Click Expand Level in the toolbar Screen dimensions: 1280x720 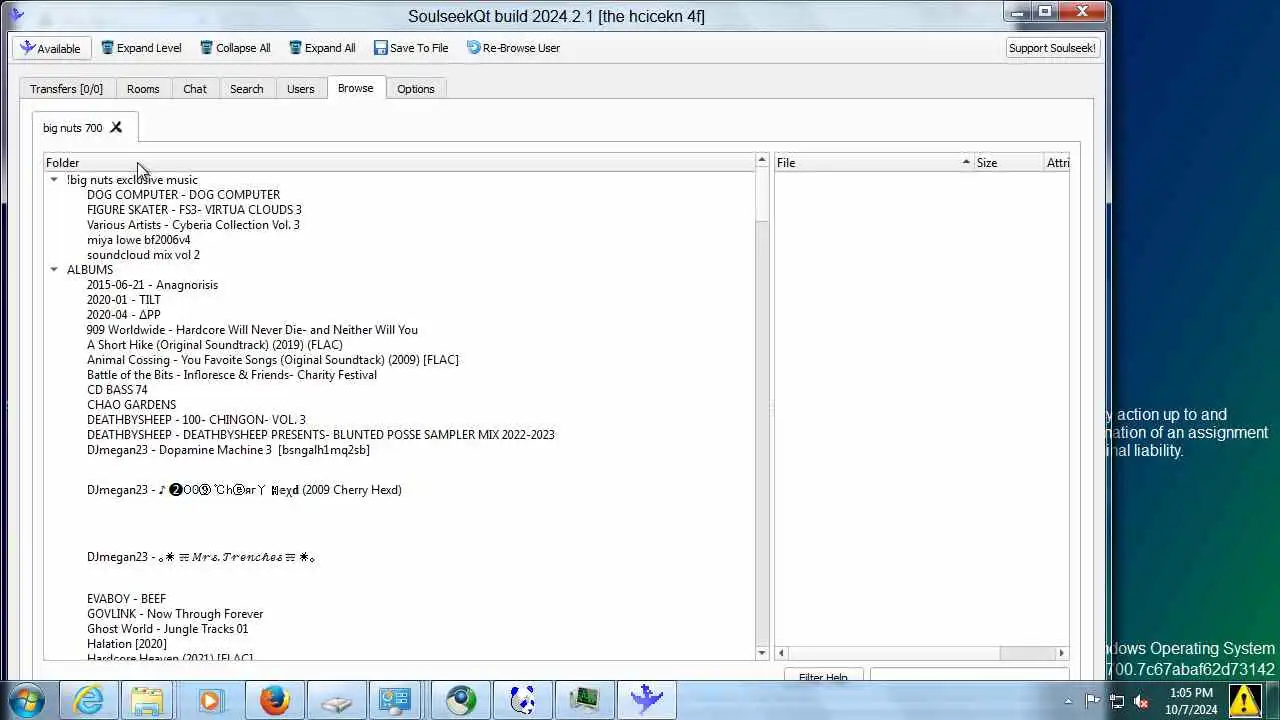pos(141,48)
